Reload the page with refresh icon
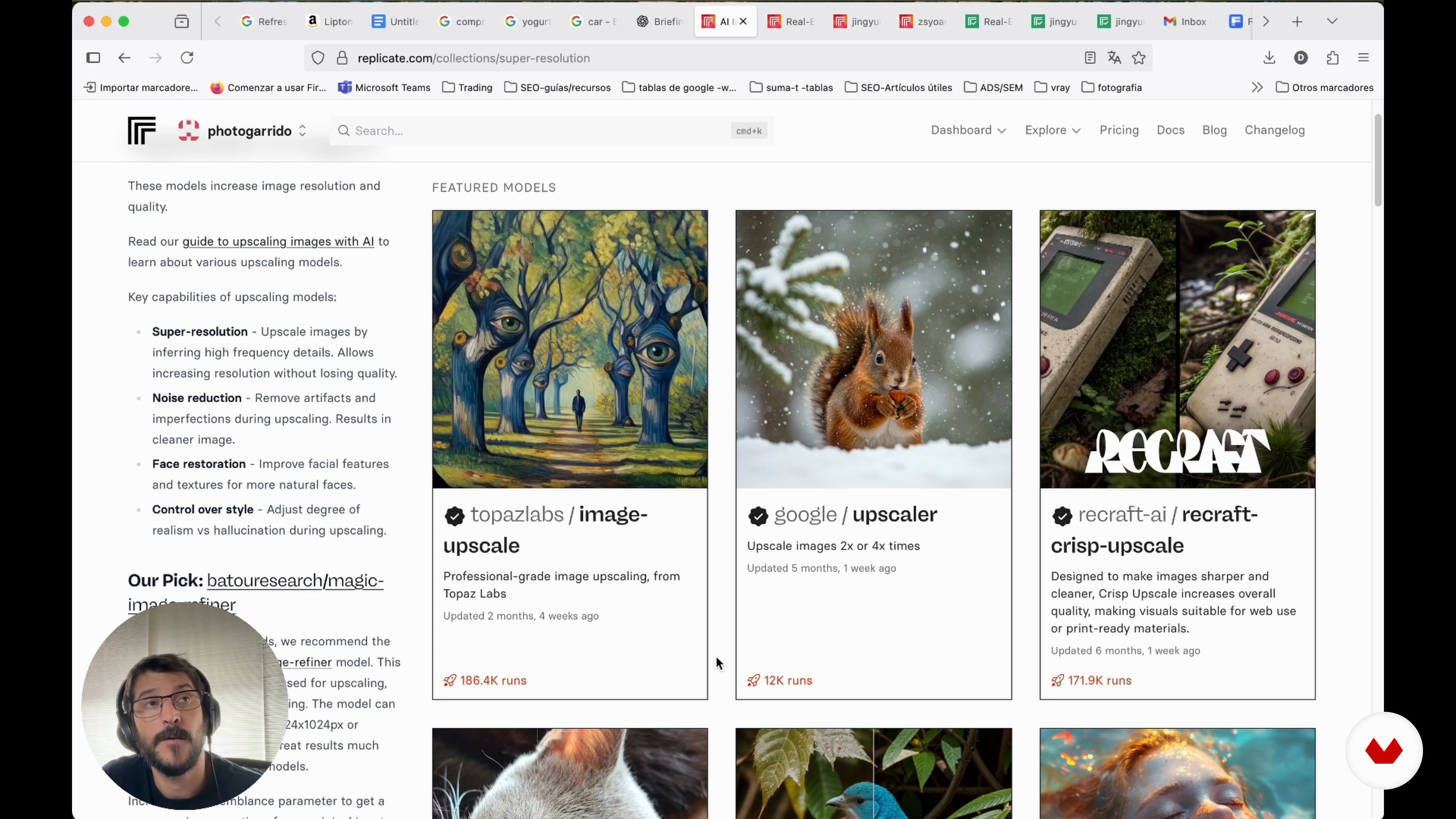The height and width of the screenshot is (819, 1456). point(187,58)
